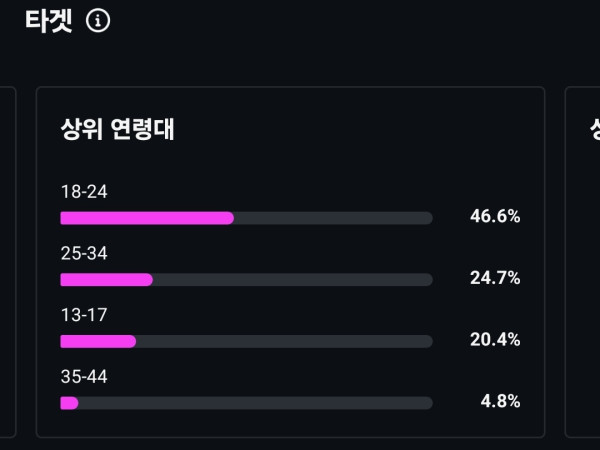Open the partially visible card on the right
Image resolution: width=600 pixels, height=450 pixels.
point(583,260)
